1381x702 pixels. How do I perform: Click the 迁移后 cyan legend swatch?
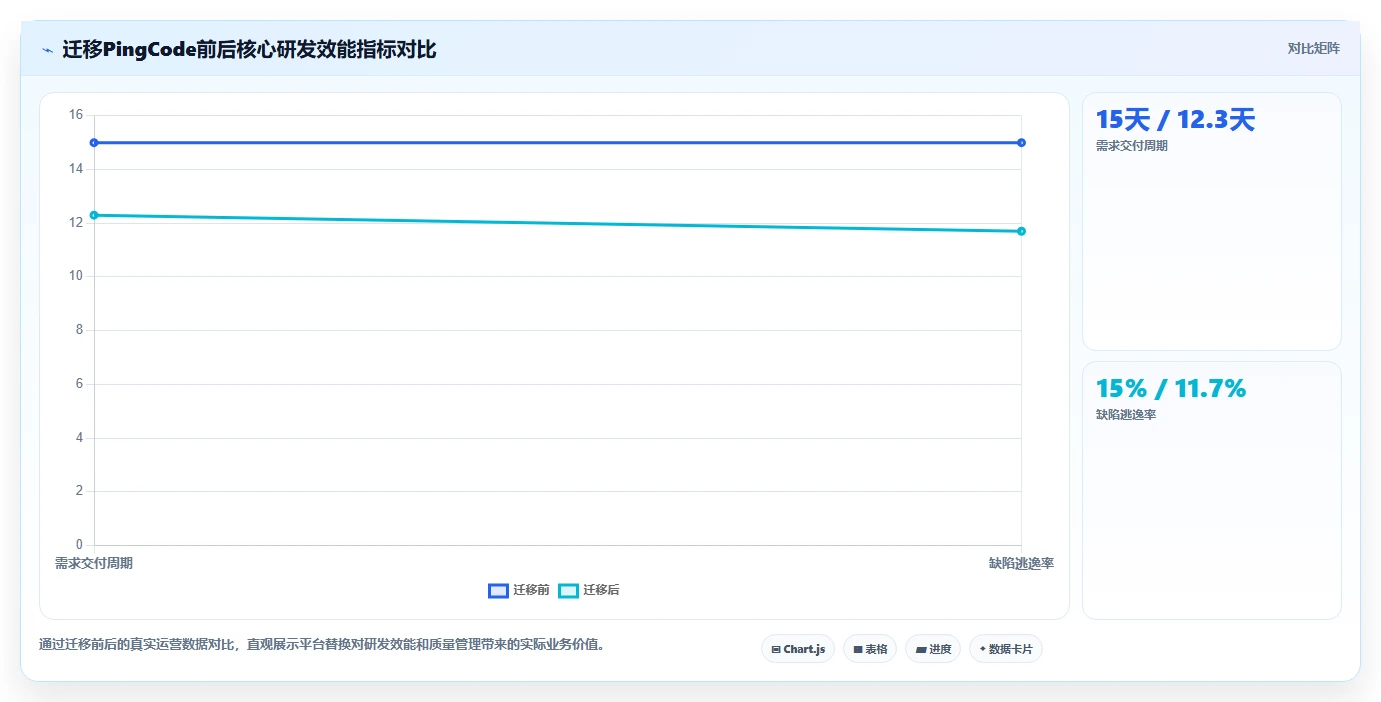tap(568, 590)
